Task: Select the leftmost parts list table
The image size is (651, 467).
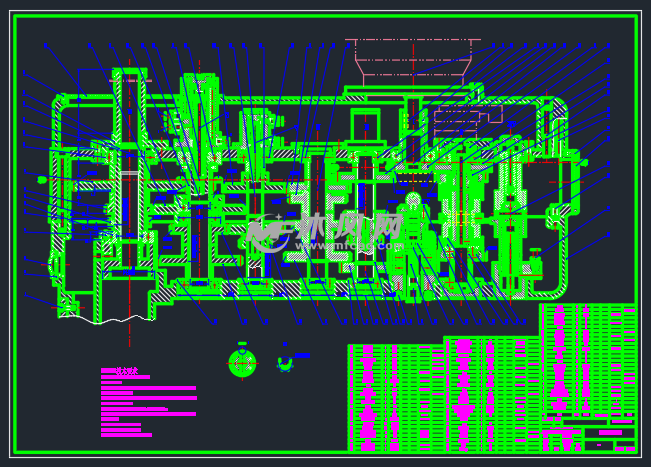Action: pyautogui.click(x=396, y=398)
